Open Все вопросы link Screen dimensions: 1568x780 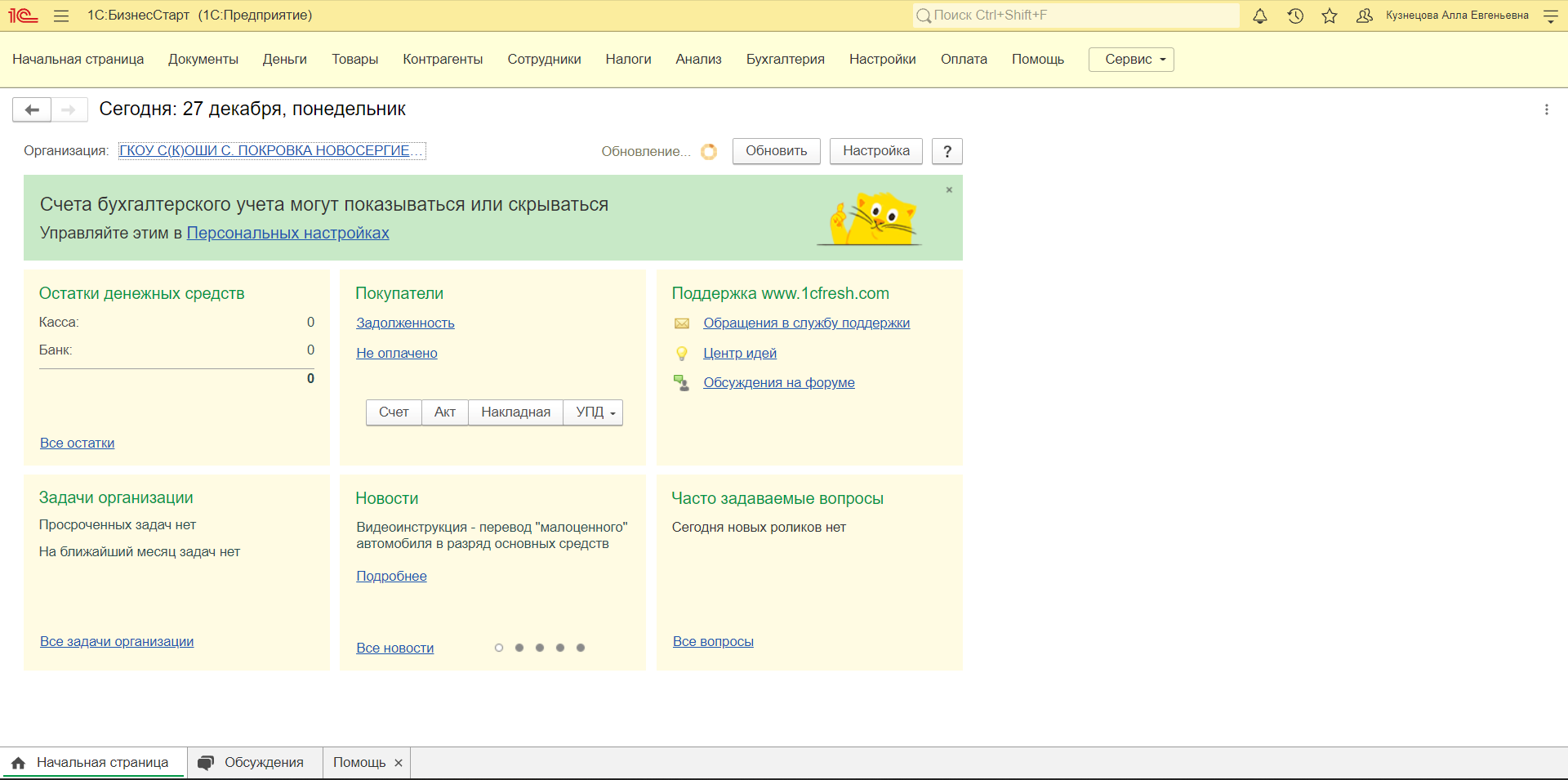point(714,642)
